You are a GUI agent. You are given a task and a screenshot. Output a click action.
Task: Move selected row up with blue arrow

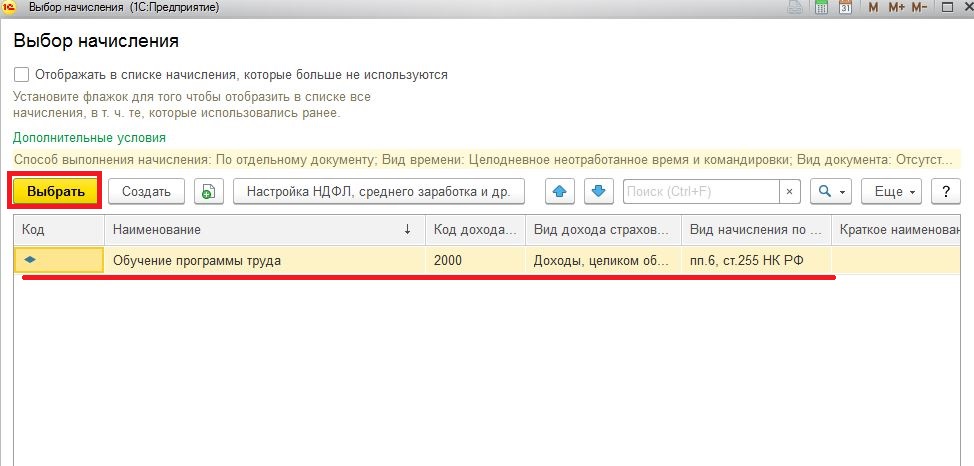click(x=560, y=191)
